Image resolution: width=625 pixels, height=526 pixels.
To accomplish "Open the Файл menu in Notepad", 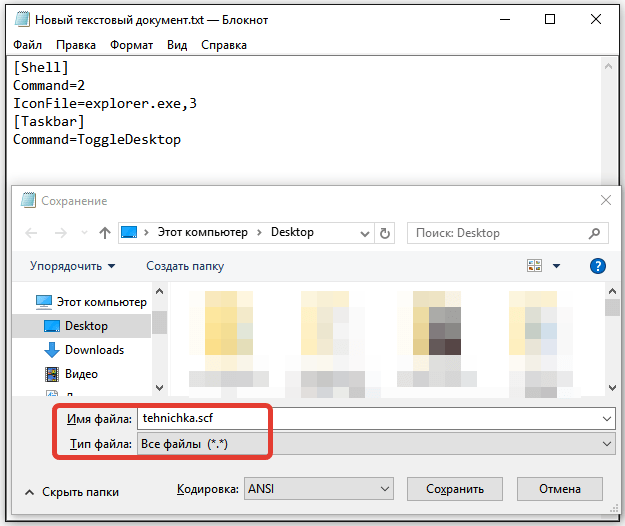I will [27, 45].
